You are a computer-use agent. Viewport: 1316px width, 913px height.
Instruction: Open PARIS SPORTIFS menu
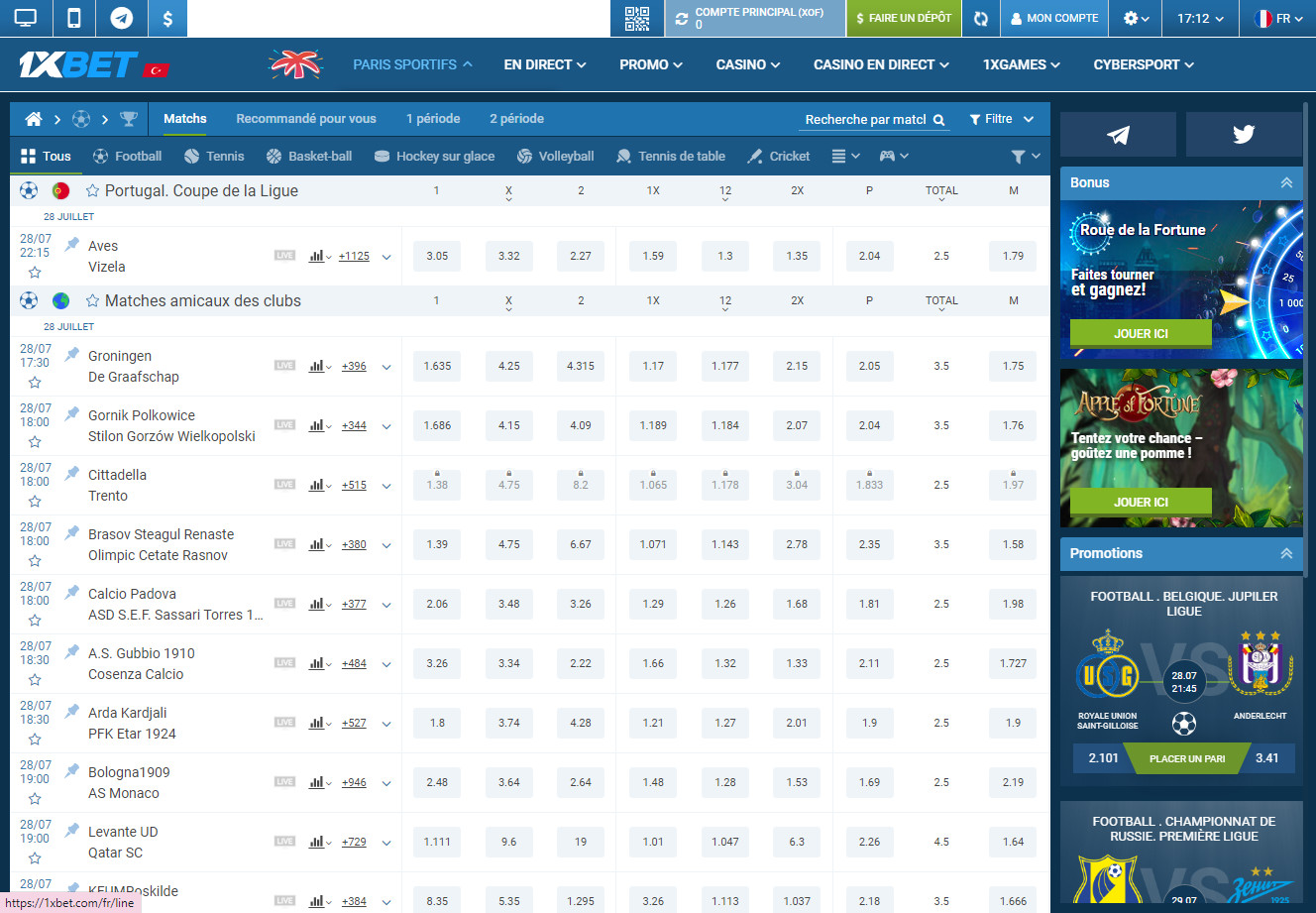(412, 64)
